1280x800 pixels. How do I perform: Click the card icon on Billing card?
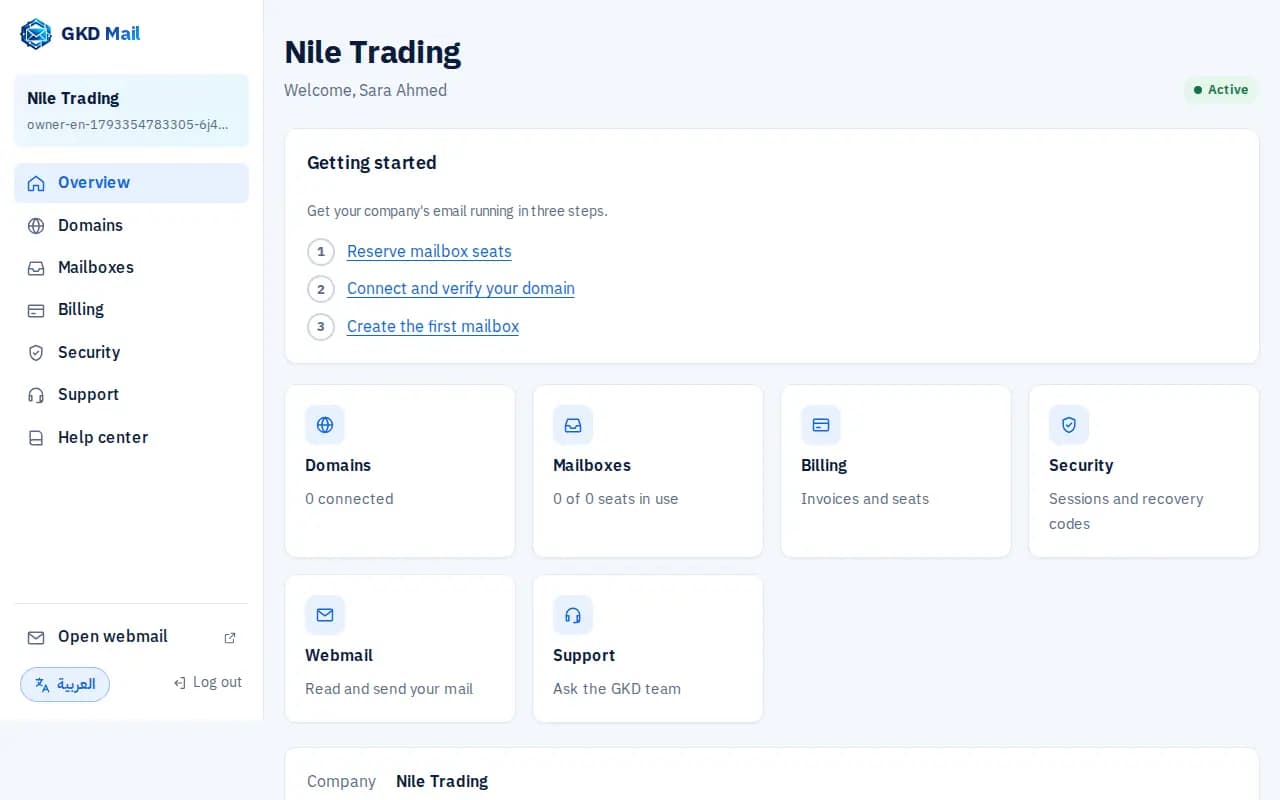(x=821, y=425)
